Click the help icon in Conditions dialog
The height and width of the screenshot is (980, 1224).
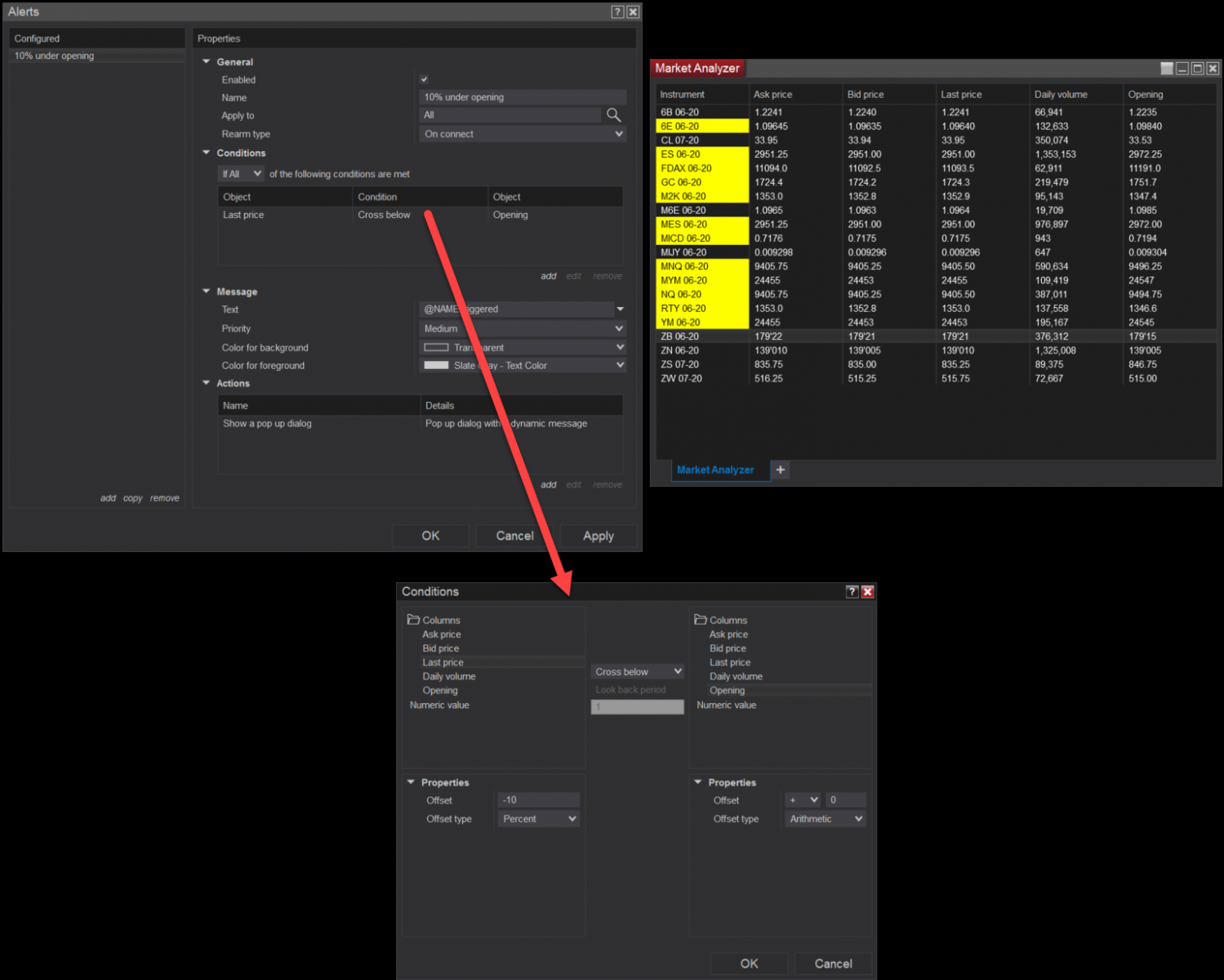852,591
